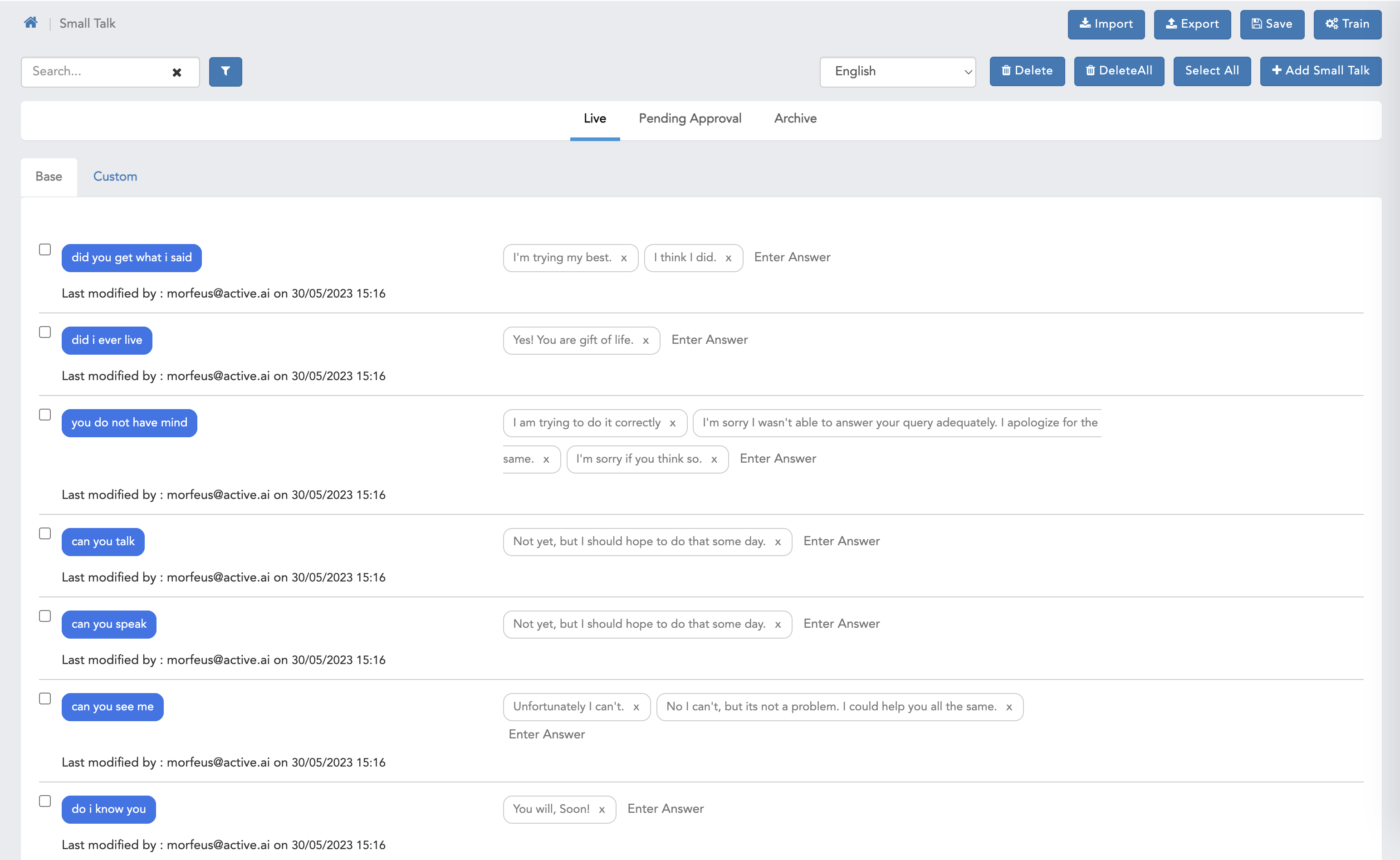Remove "I'm sorry if you think so." answer

[714, 459]
